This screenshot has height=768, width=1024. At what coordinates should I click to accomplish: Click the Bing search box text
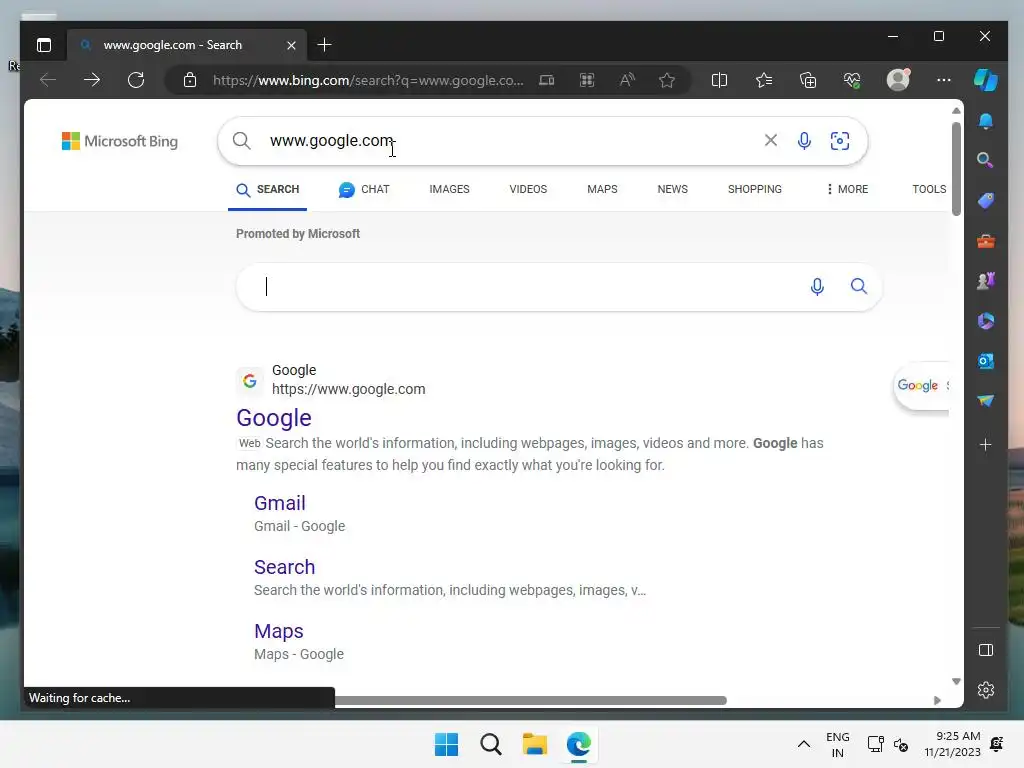(332, 140)
